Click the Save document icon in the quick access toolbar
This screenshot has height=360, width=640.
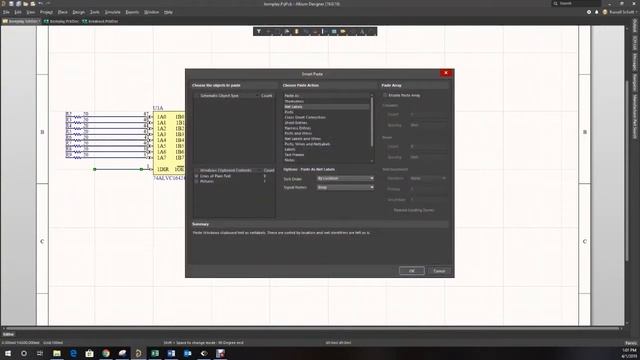11,4
